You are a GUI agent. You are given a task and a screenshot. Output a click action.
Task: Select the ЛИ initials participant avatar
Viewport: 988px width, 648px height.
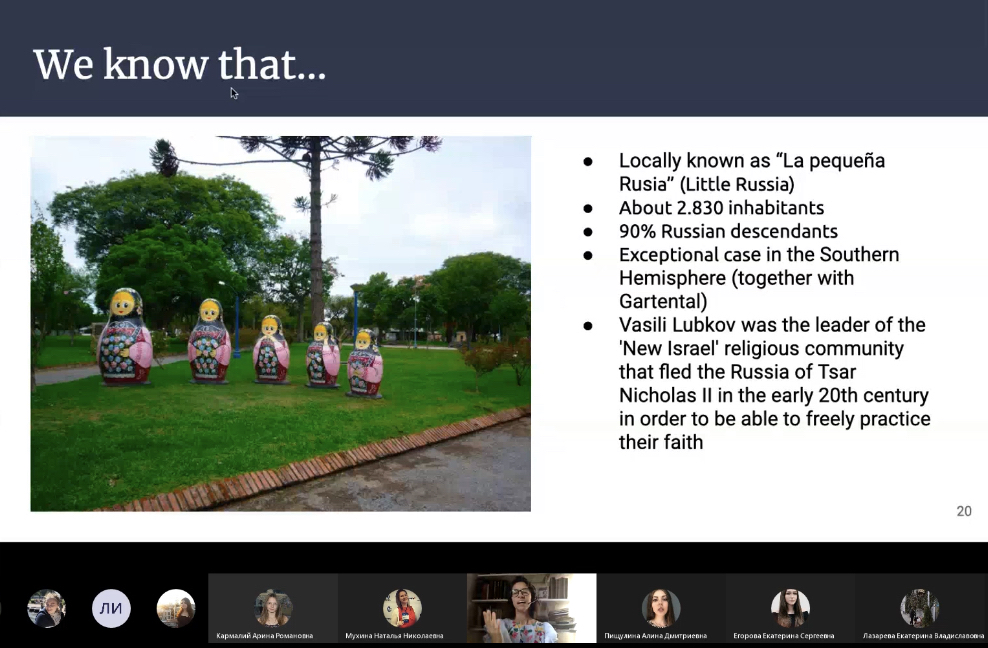(x=111, y=608)
